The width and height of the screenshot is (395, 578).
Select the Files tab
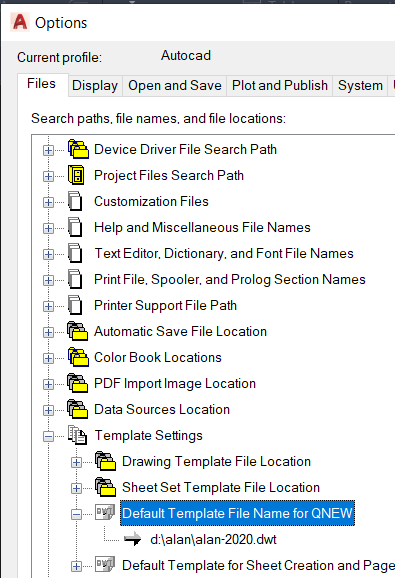pyautogui.click(x=42, y=84)
